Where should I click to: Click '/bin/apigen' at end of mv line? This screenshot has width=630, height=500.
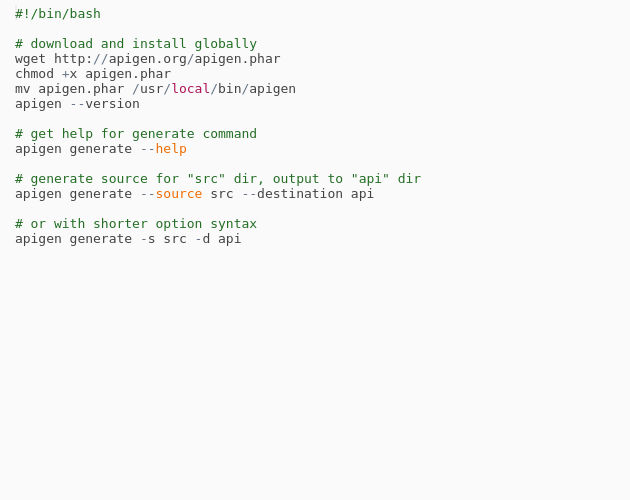coord(253,89)
